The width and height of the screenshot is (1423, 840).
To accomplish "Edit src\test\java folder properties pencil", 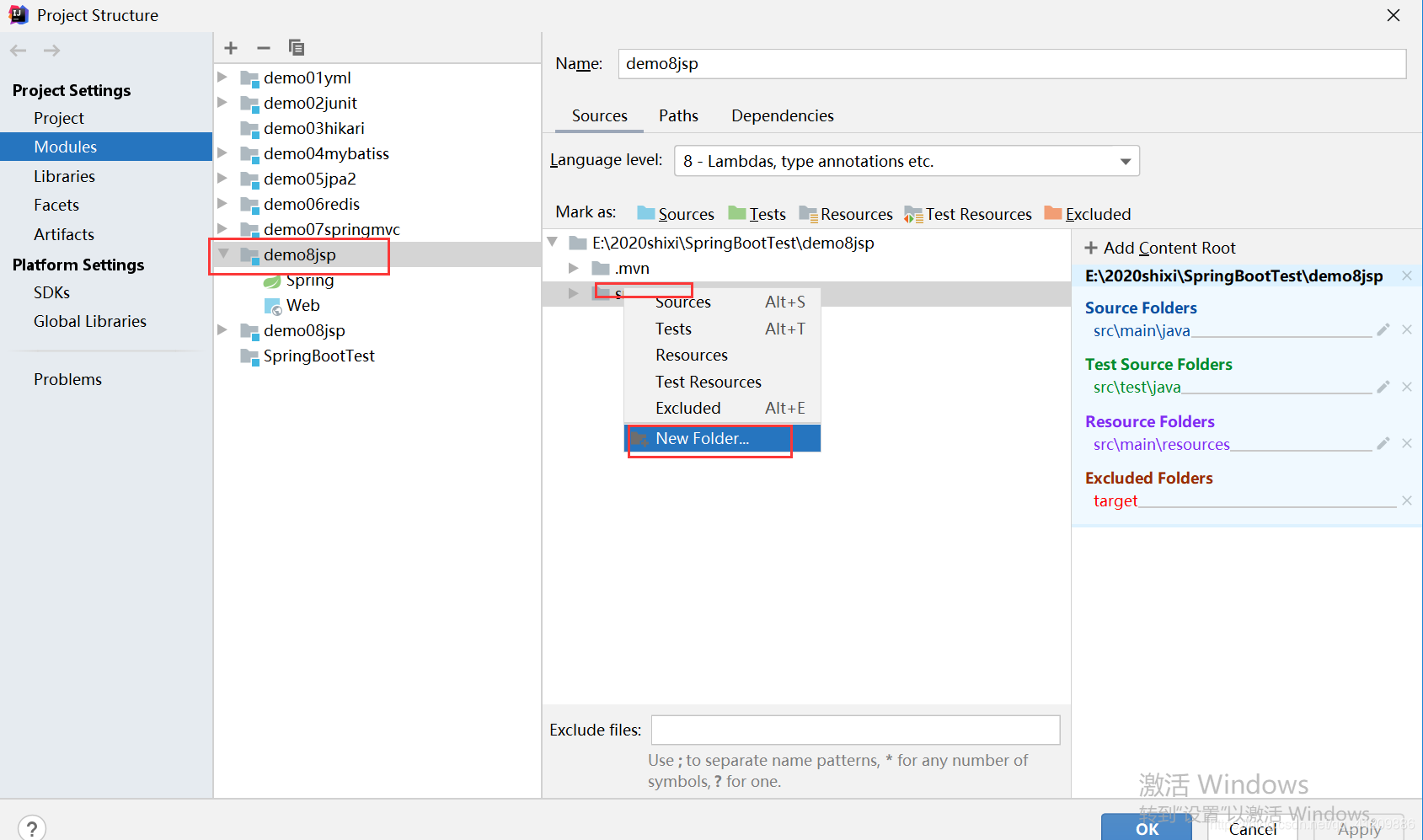I will pyautogui.click(x=1383, y=387).
